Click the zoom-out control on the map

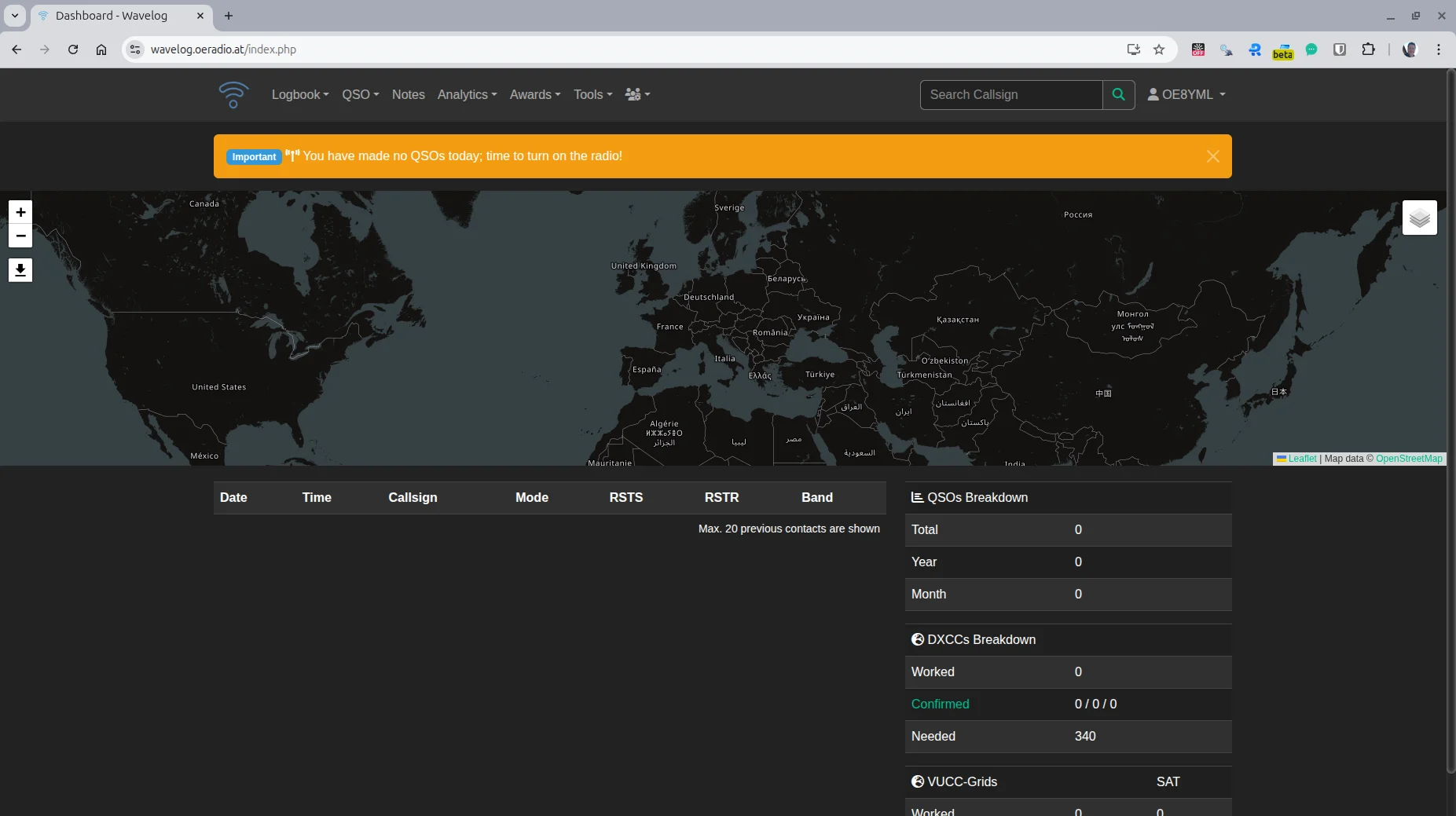point(20,236)
